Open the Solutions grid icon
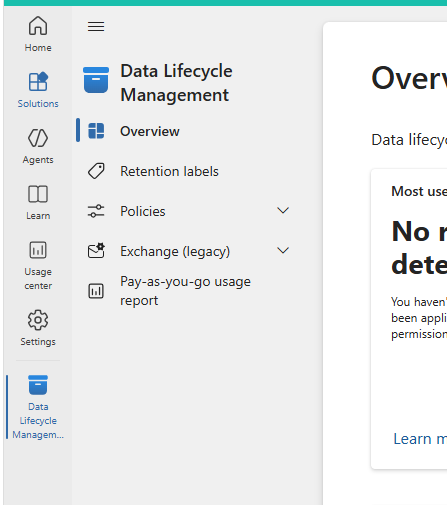Image resolution: width=447 pixels, height=505 pixels. pyautogui.click(x=38, y=82)
